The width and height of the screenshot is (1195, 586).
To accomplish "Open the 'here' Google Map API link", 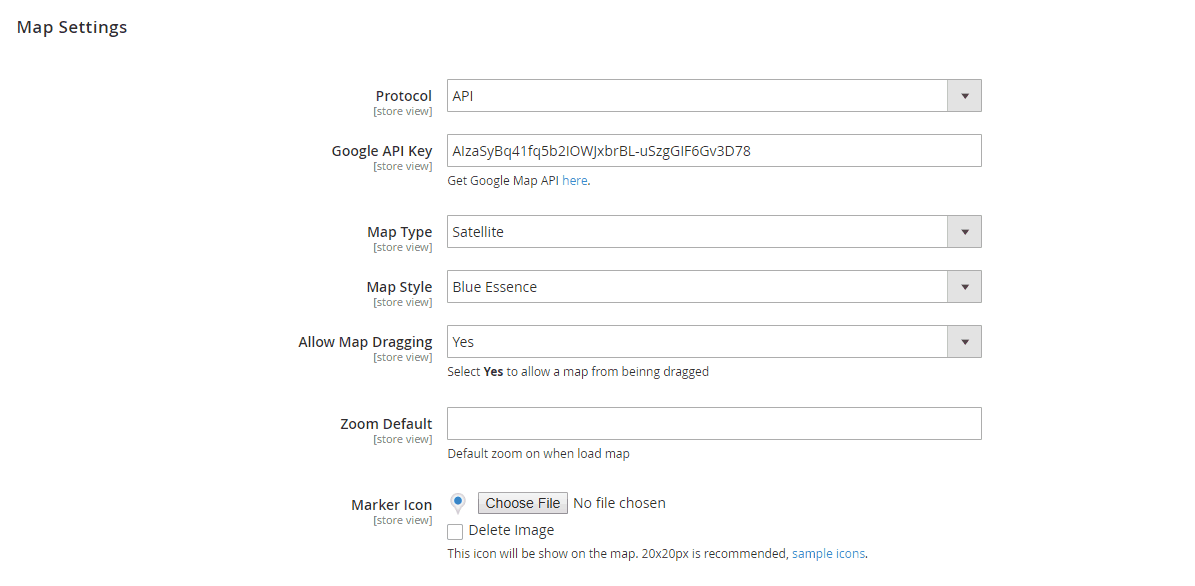I will [x=574, y=181].
